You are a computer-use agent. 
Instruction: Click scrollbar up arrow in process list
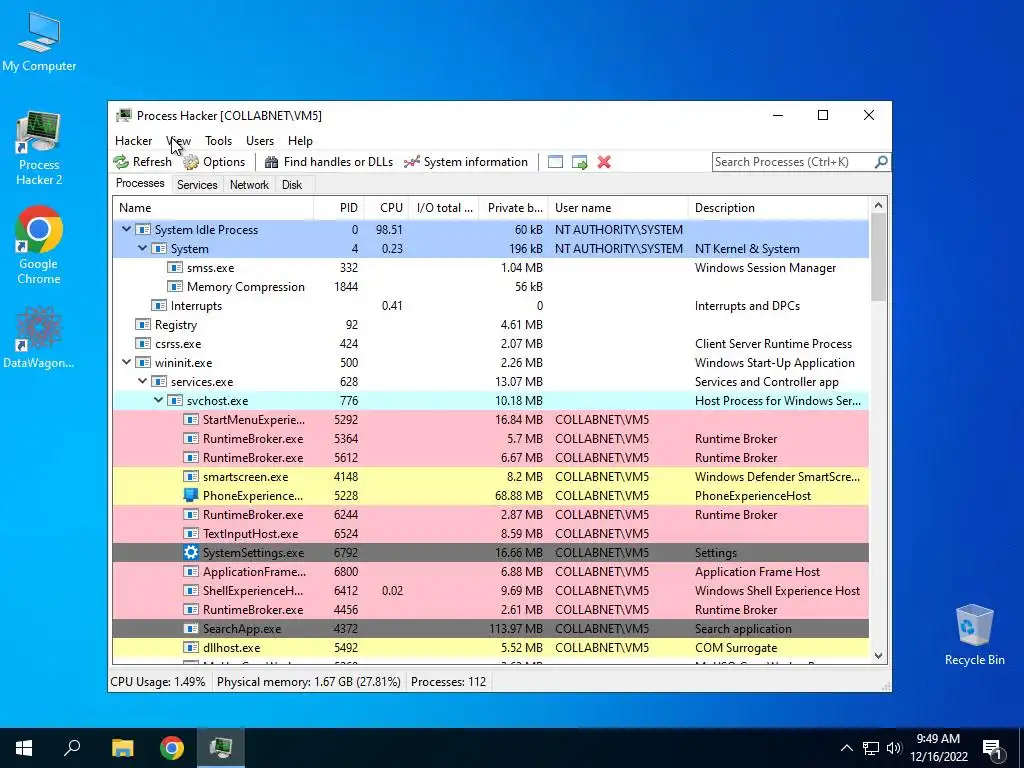click(878, 206)
